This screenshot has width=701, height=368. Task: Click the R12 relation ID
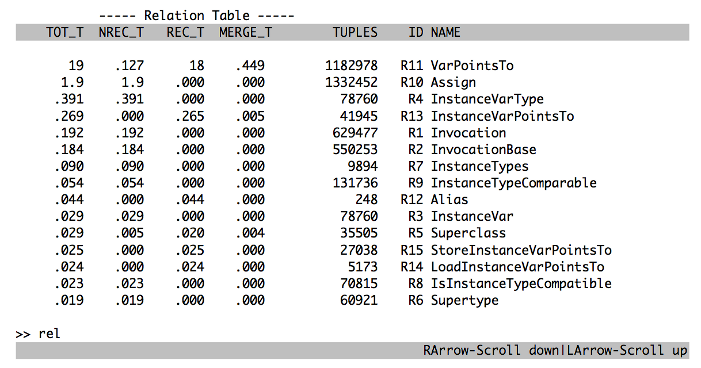coord(412,200)
